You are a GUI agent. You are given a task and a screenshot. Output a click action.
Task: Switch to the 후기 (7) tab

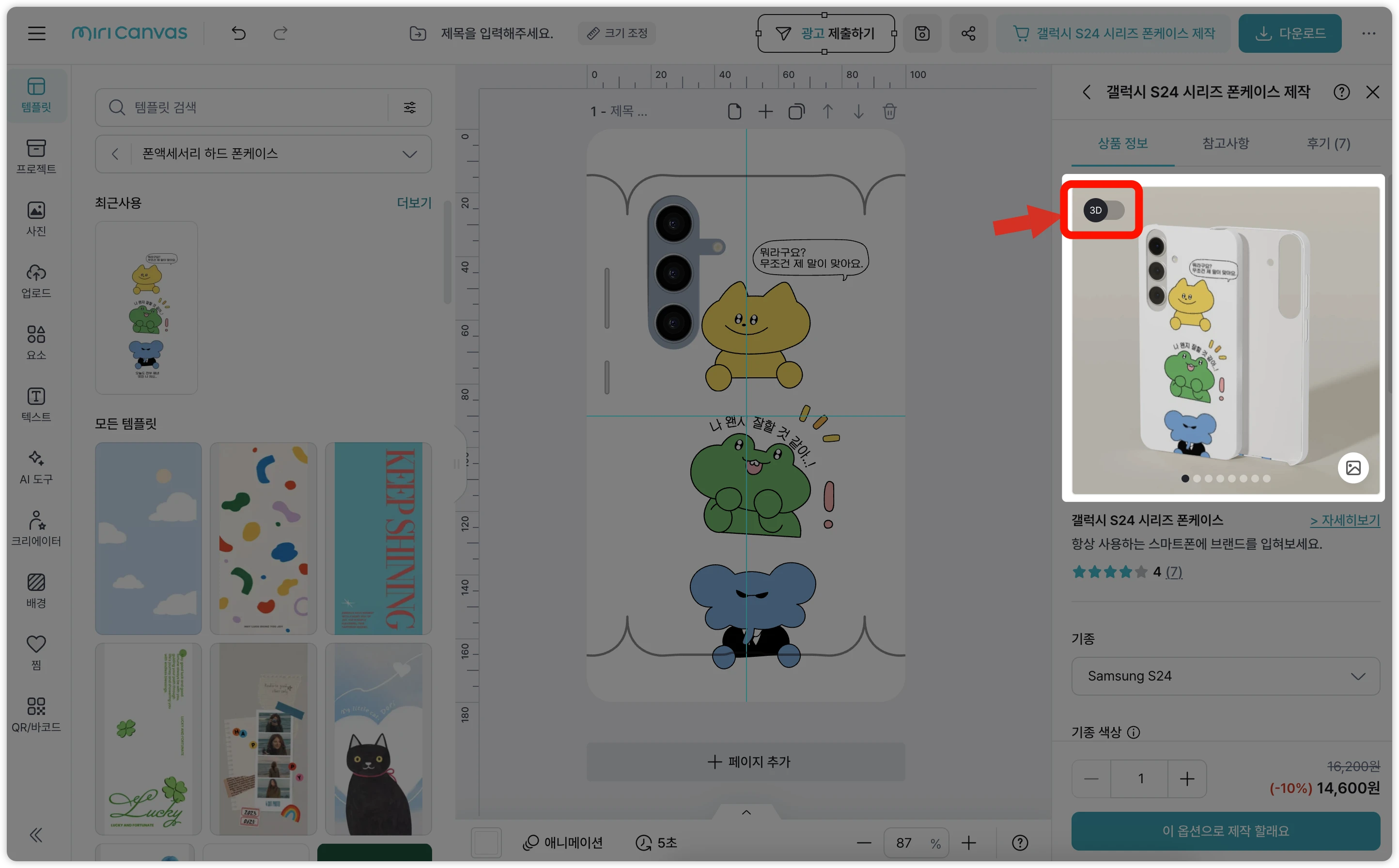pyautogui.click(x=1328, y=143)
